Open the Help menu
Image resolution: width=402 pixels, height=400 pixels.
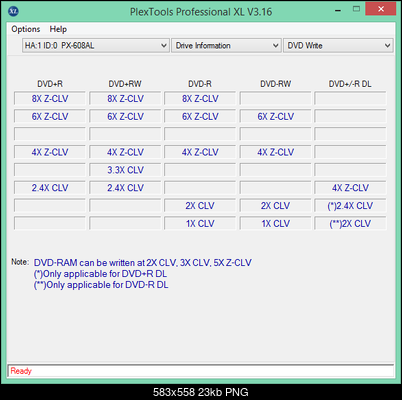(x=58, y=29)
